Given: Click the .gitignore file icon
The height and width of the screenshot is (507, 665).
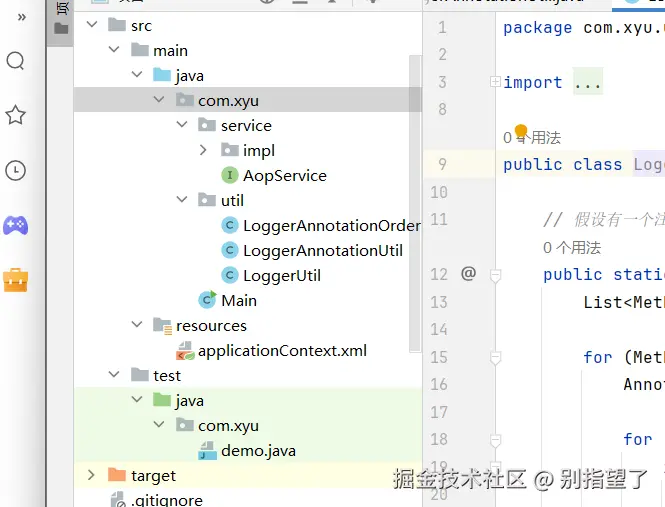Looking at the screenshot, I should click(x=118, y=499).
